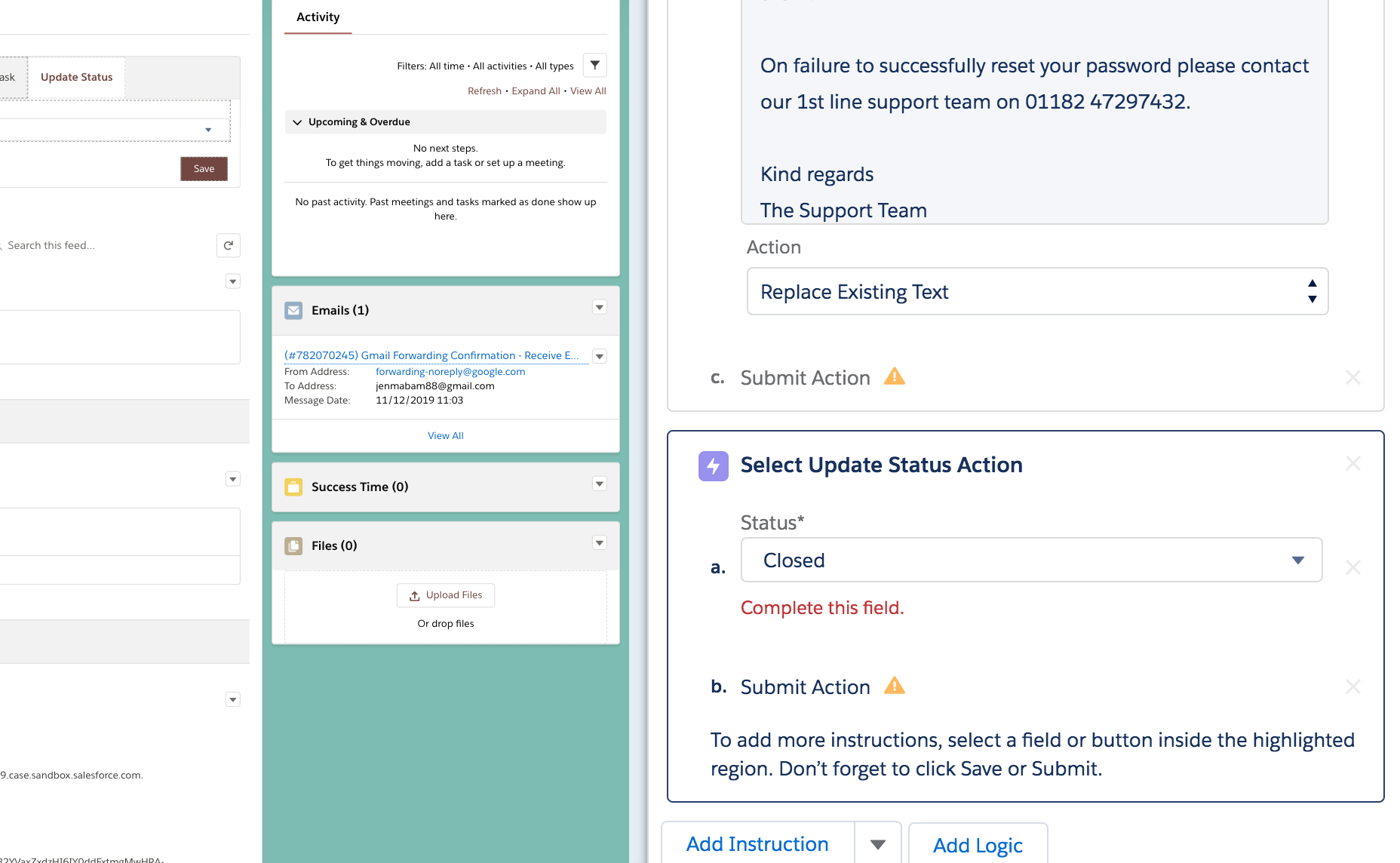The image size is (1400, 863).
Task: Click warning icon beside step b Submit Action
Action: click(x=895, y=686)
